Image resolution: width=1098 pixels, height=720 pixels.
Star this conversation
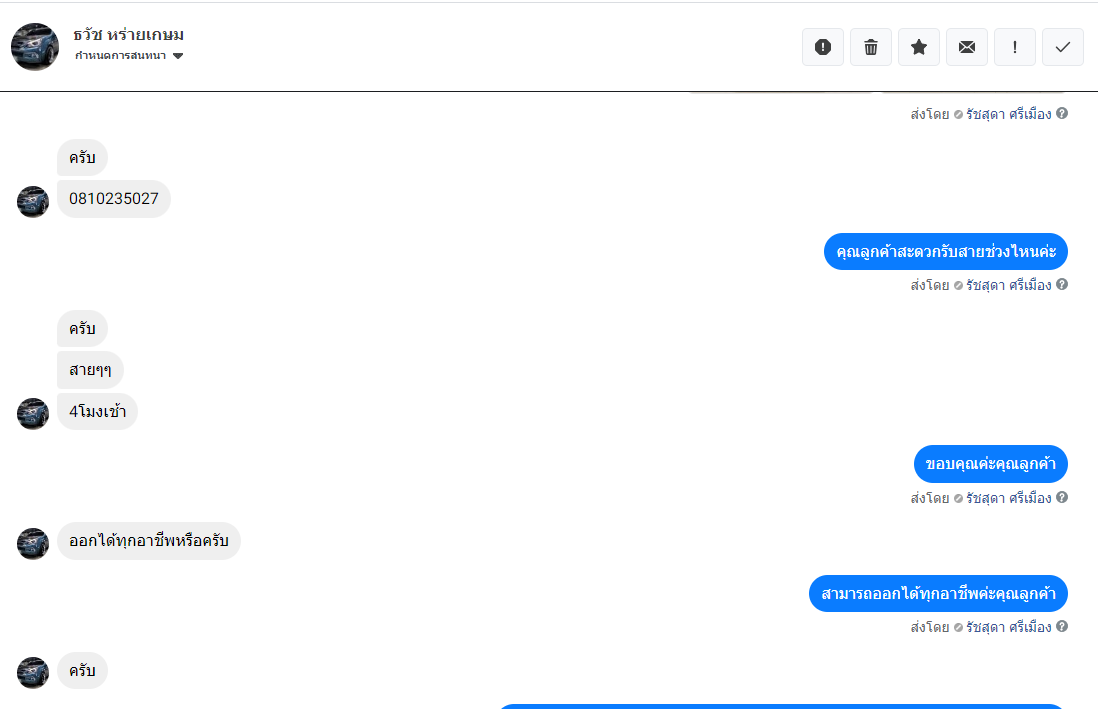coord(919,47)
